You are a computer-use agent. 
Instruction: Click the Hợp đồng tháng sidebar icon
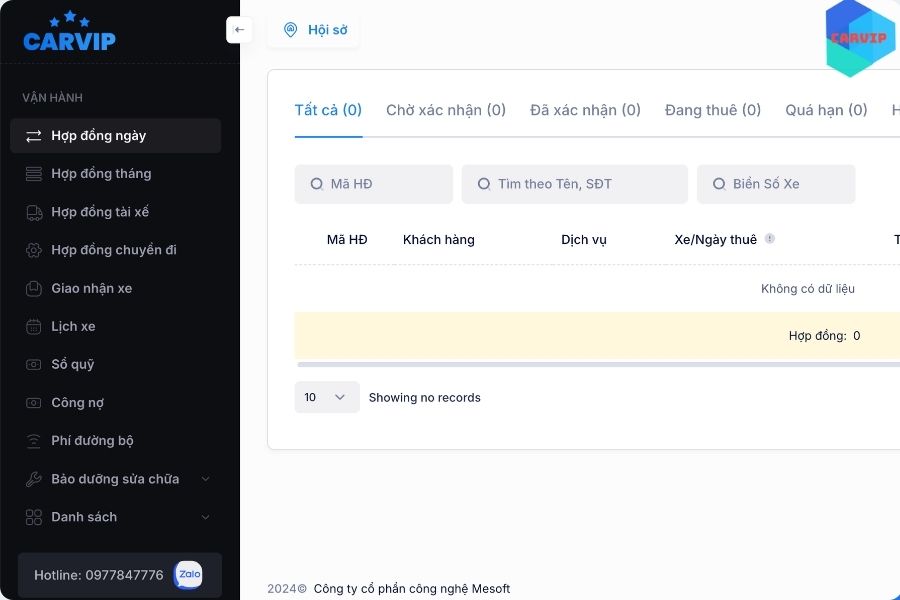click(x=34, y=174)
